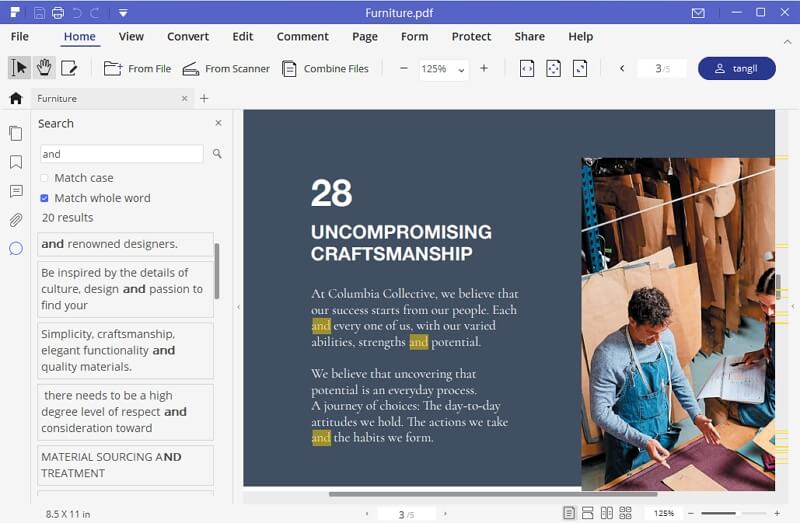Open the Convert tab
This screenshot has width=800, height=523.
pyautogui.click(x=188, y=37)
